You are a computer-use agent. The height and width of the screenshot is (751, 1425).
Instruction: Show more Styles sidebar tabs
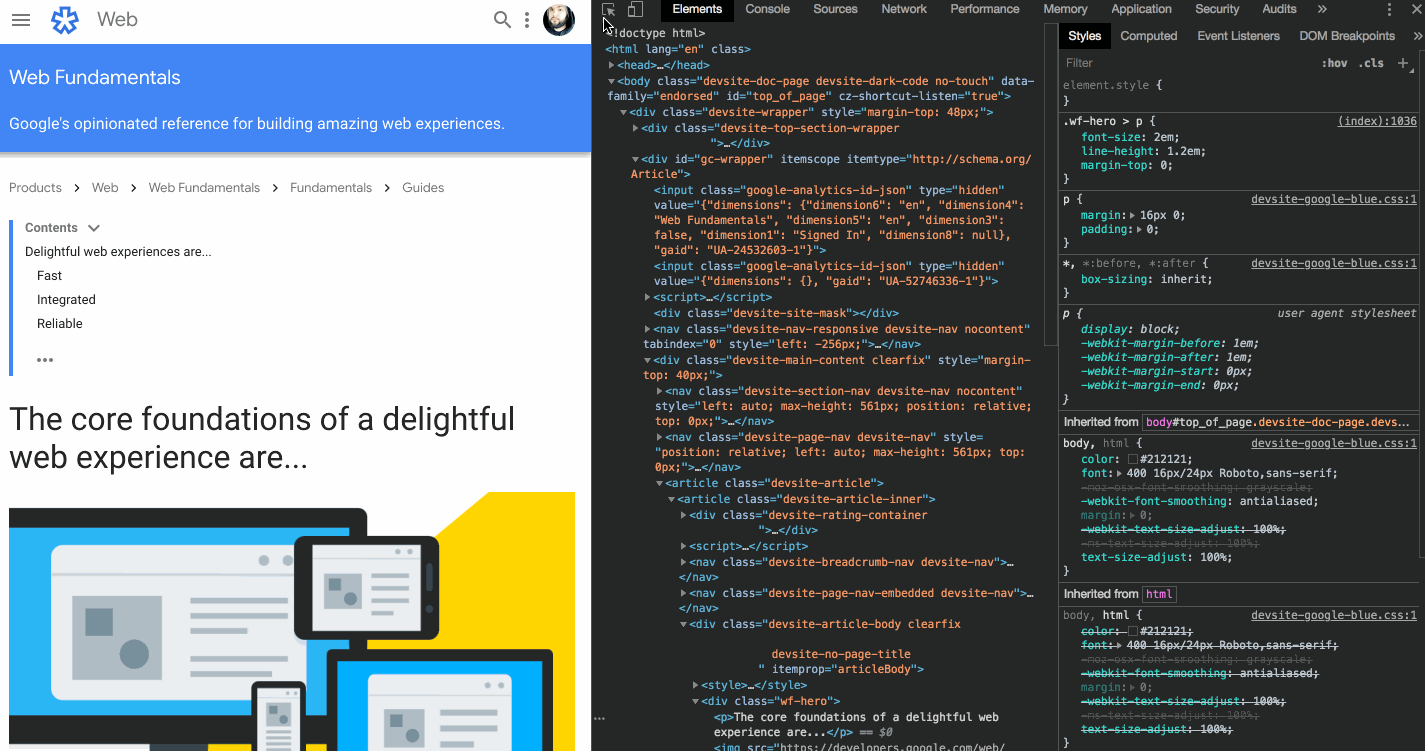pyautogui.click(x=1417, y=36)
